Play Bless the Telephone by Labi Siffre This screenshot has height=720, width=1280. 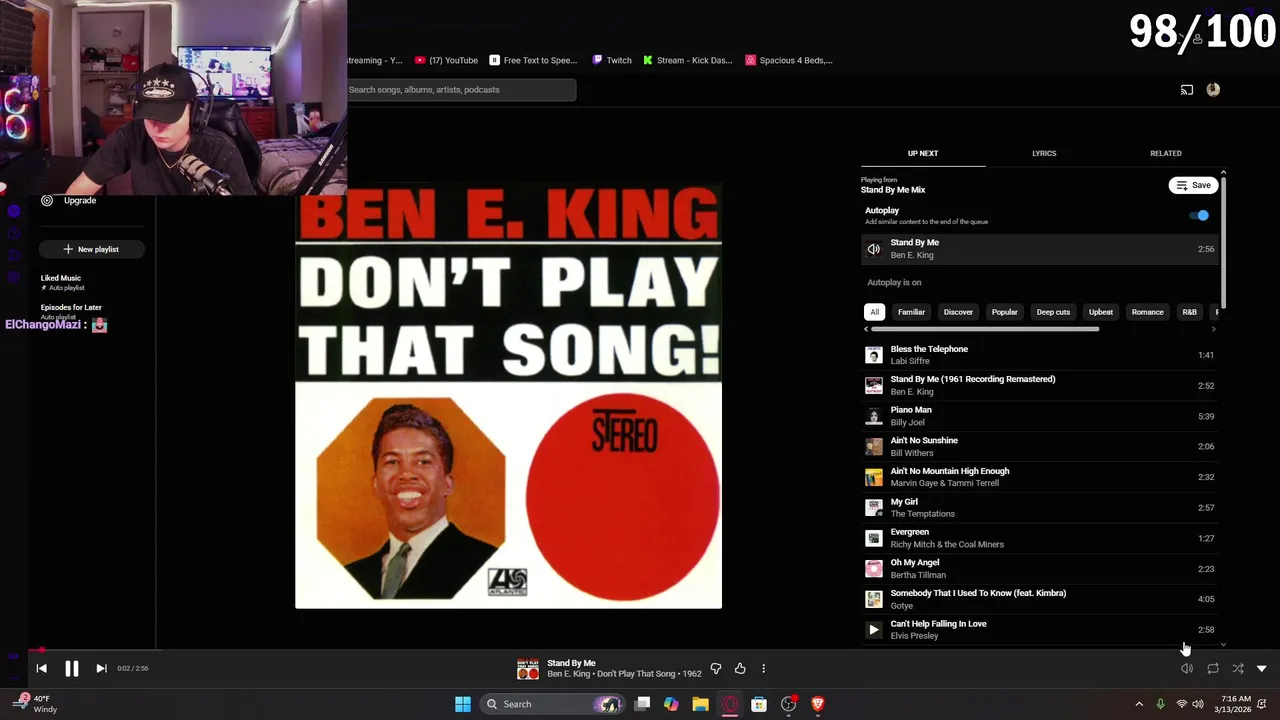(1040, 355)
